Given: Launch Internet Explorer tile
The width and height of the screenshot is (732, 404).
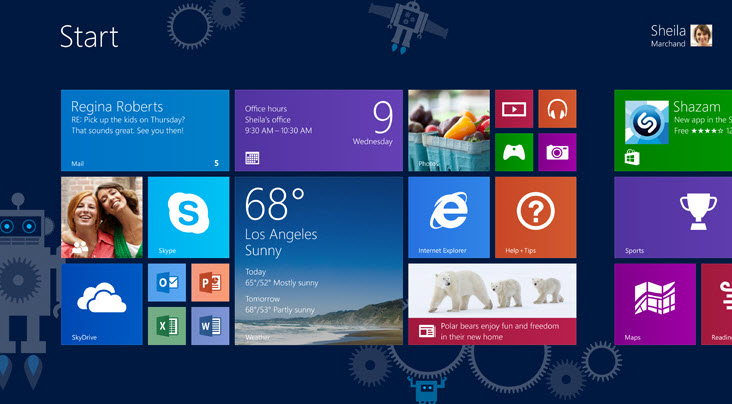Looking at the screenshot, I should coord(448,218).
